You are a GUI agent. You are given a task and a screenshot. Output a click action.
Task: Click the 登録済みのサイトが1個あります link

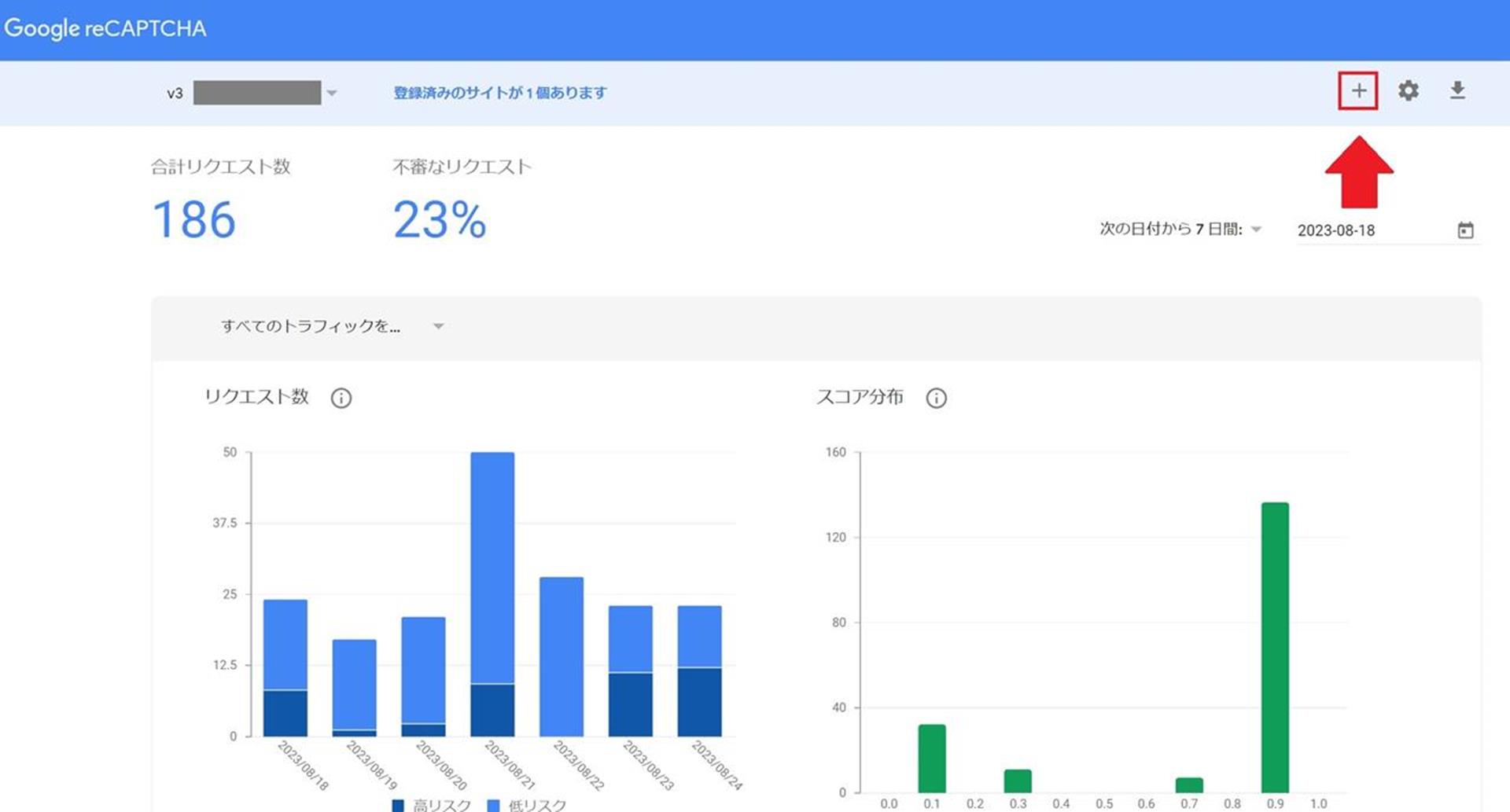[500, 93]
